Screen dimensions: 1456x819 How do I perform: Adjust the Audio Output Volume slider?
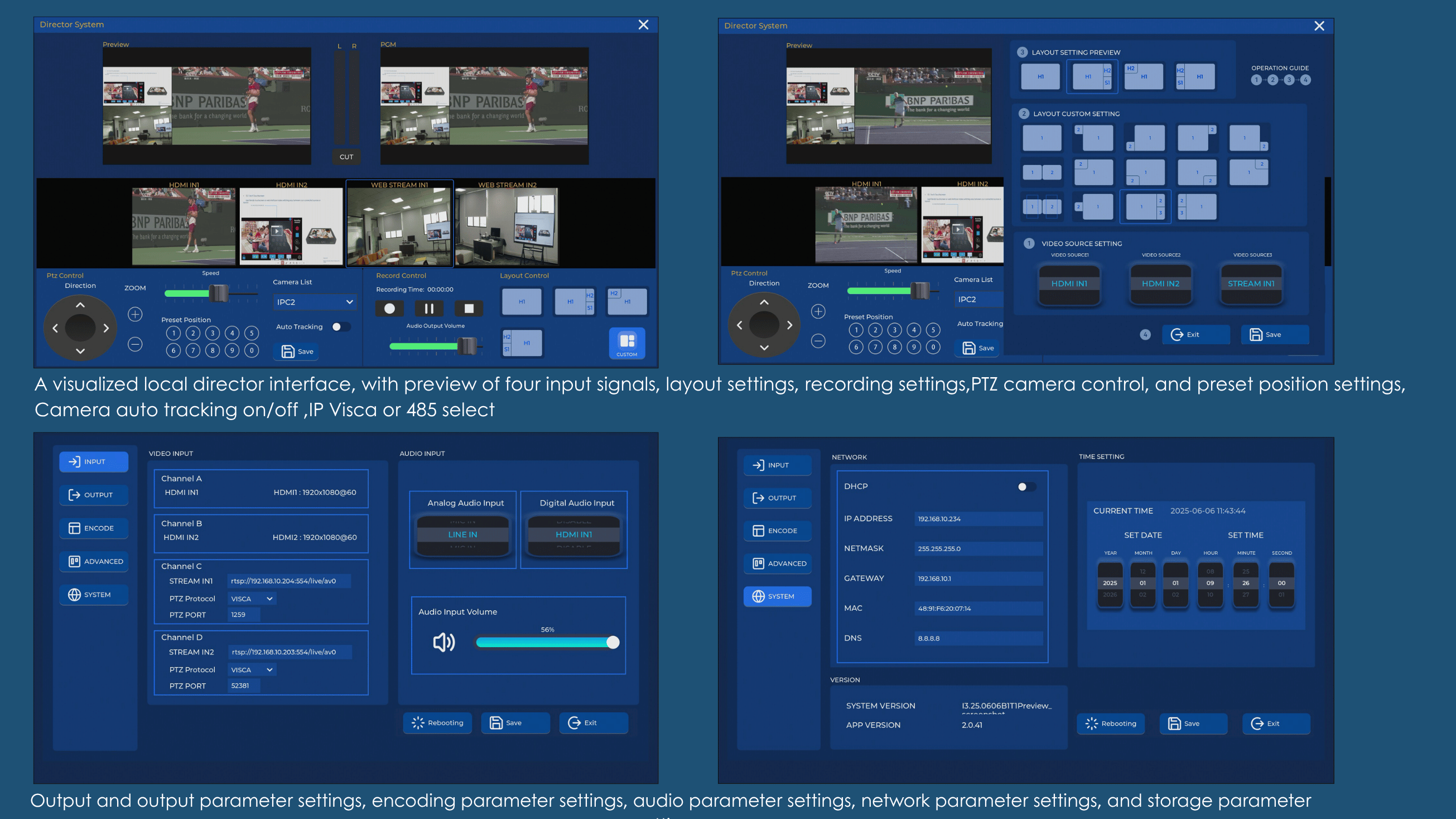pyautogui.click(x=436, y=346)
